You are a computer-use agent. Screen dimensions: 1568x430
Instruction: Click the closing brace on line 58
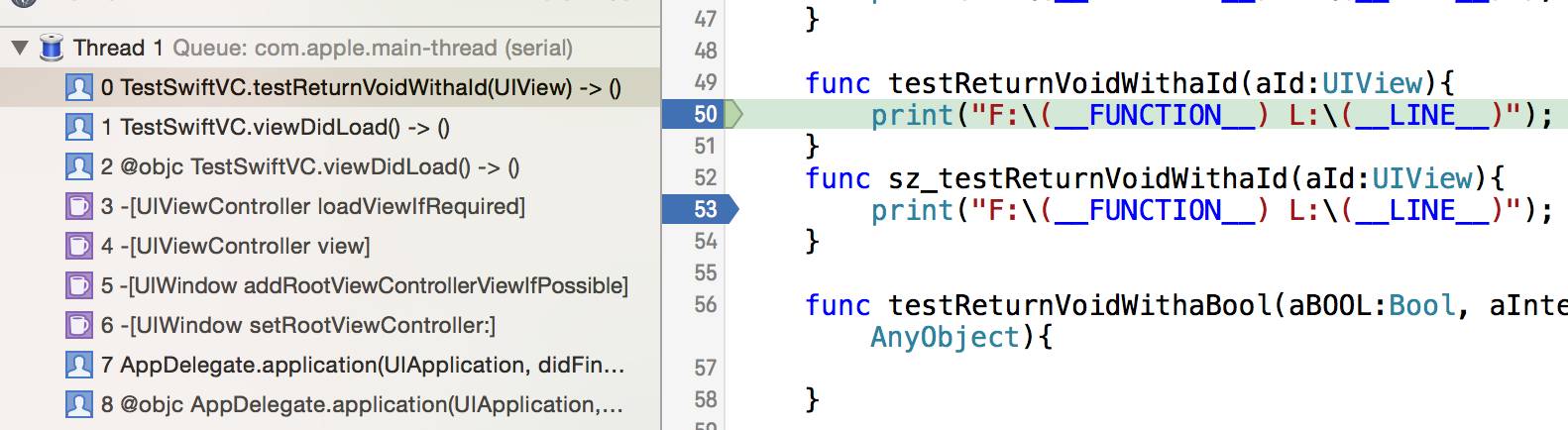pyautogui.click(x=812, y=399)
